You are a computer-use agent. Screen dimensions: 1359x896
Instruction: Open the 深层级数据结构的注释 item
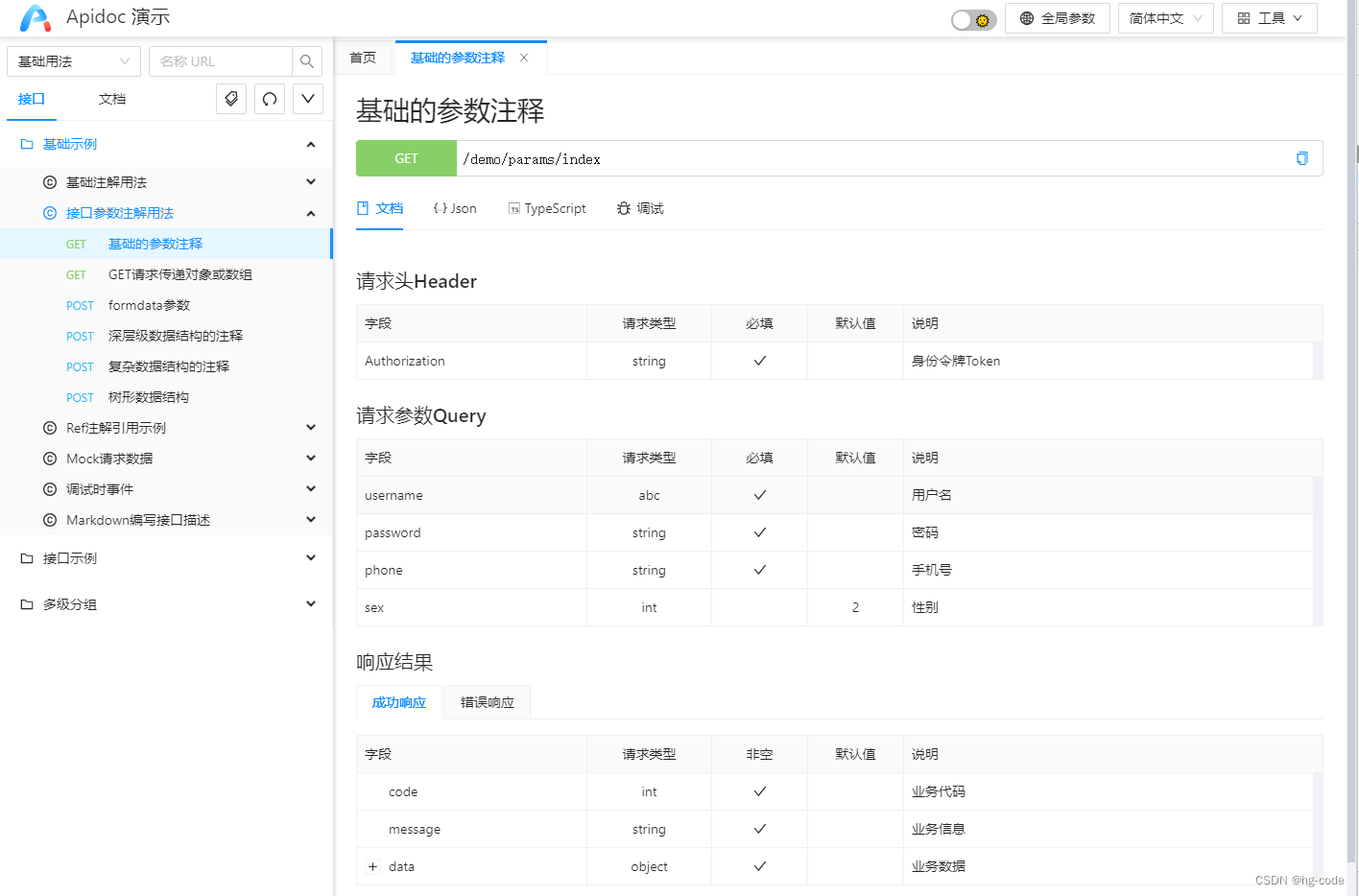165,336
